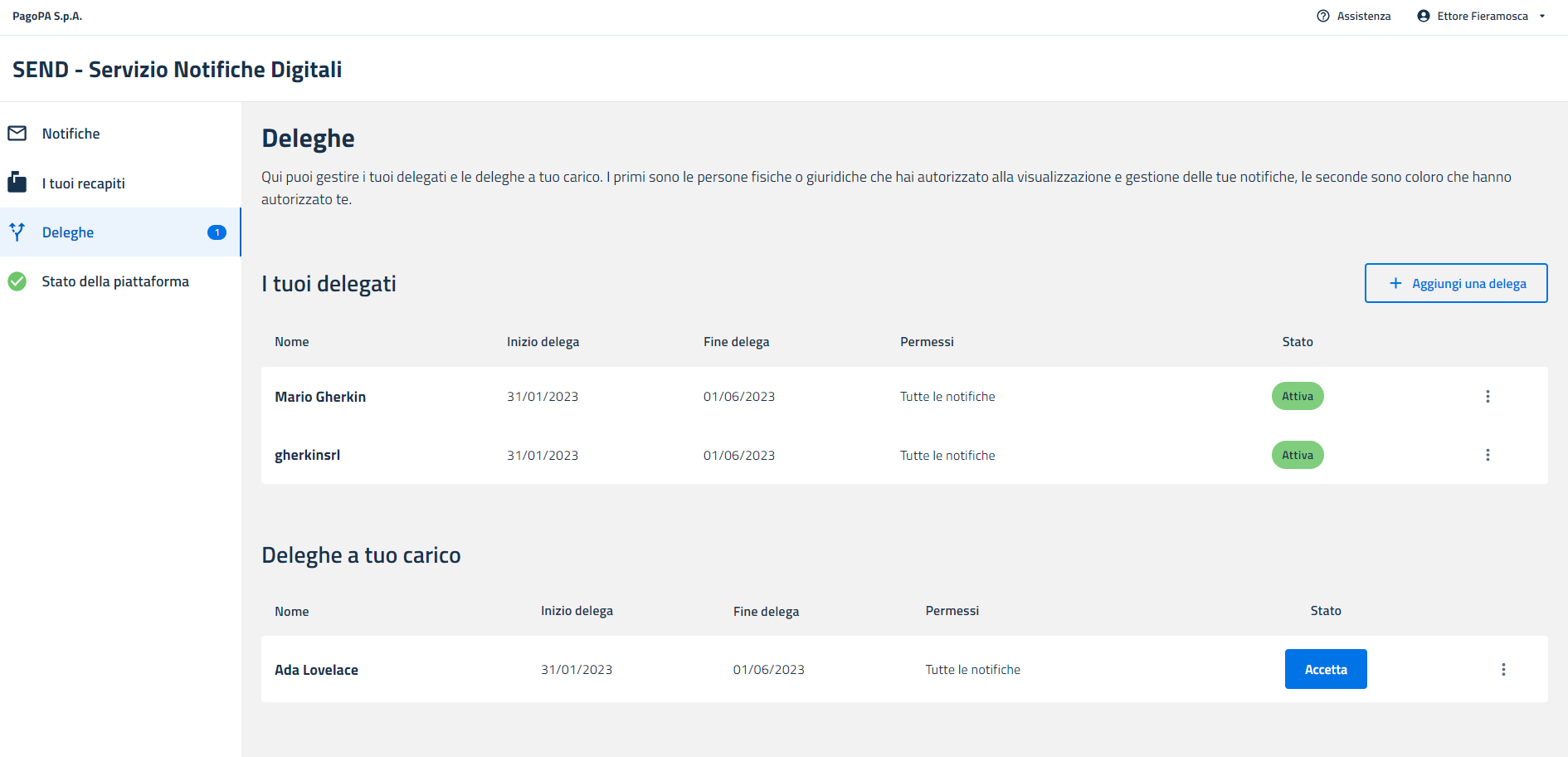Viewport: 1568px width, 757px height.
Task: Click the Aggiungi una delega button
Action: click(1456, 283)
